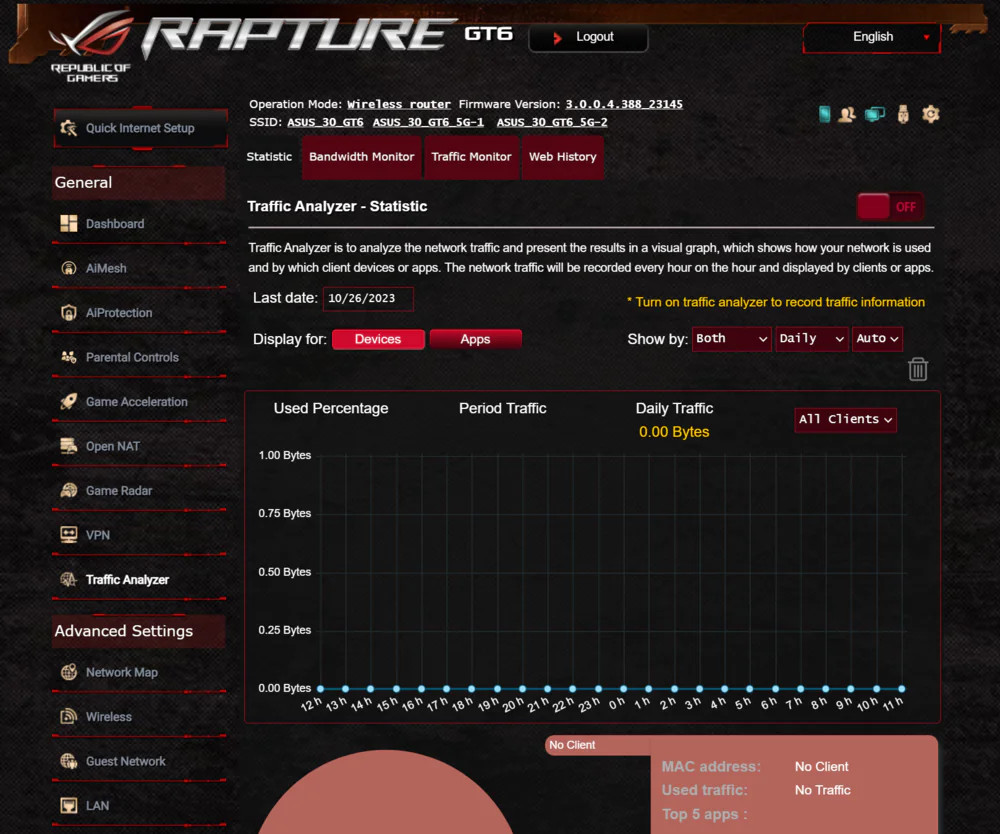Click the Dashboard sidebar icon
This screenshot has width=1000, height=834.
69,224
